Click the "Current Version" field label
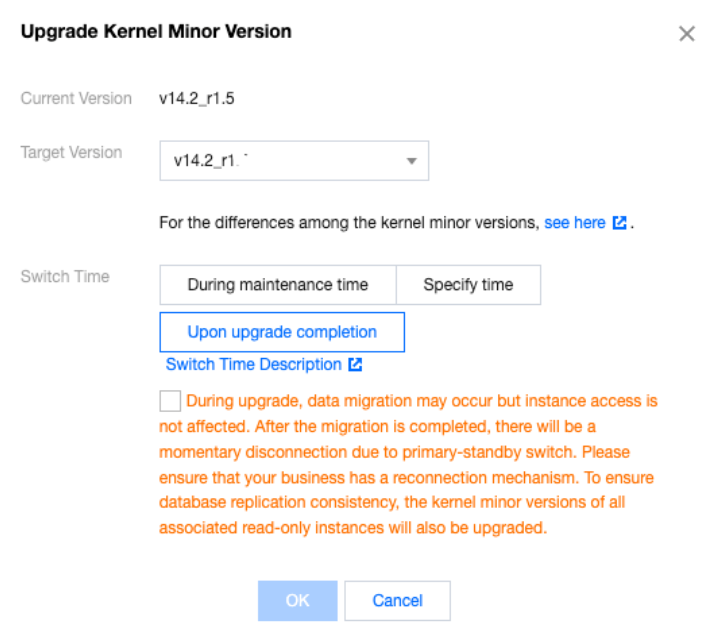The image size is (716, 639). pos(76,99)
